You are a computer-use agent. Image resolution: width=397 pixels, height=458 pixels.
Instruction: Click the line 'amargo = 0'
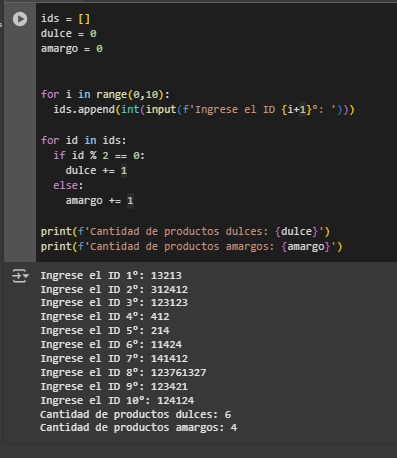click(x=72, y=49)
